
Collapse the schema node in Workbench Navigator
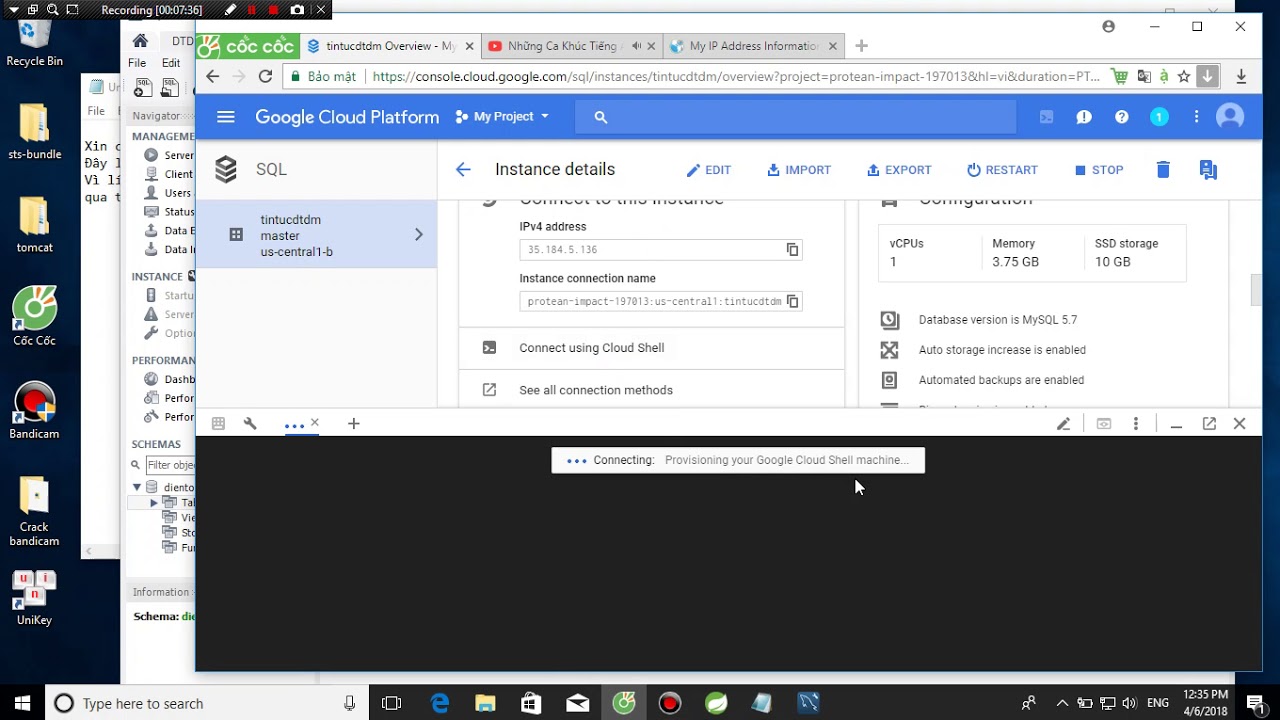point(137,487)
